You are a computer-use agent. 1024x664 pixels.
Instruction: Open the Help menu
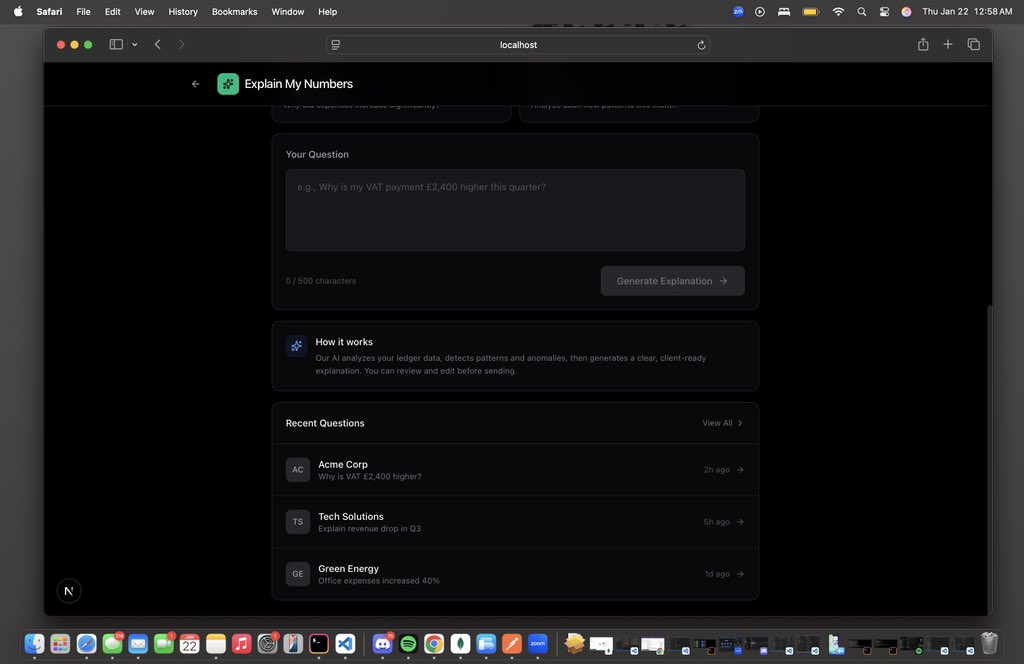coord(328,12)
